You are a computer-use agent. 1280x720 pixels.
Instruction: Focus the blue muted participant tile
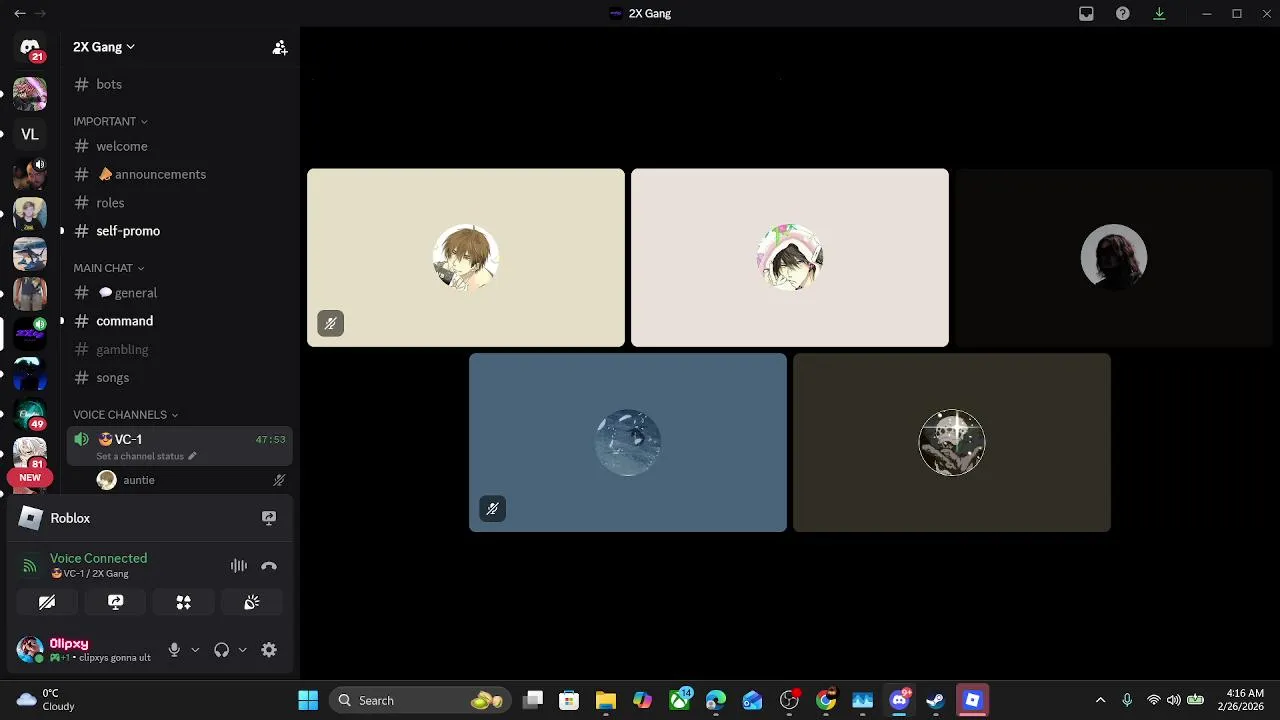pos(628,442)
